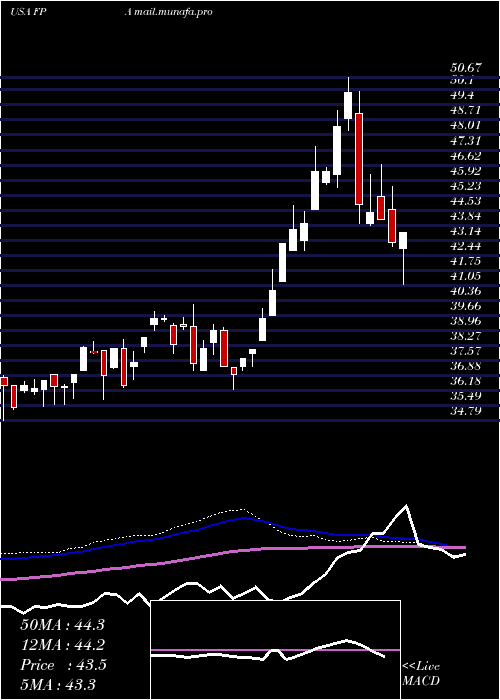This screenshot has height=700, width=500.
Task: Click the 38.27 price level label
Action: click(466, 336)
